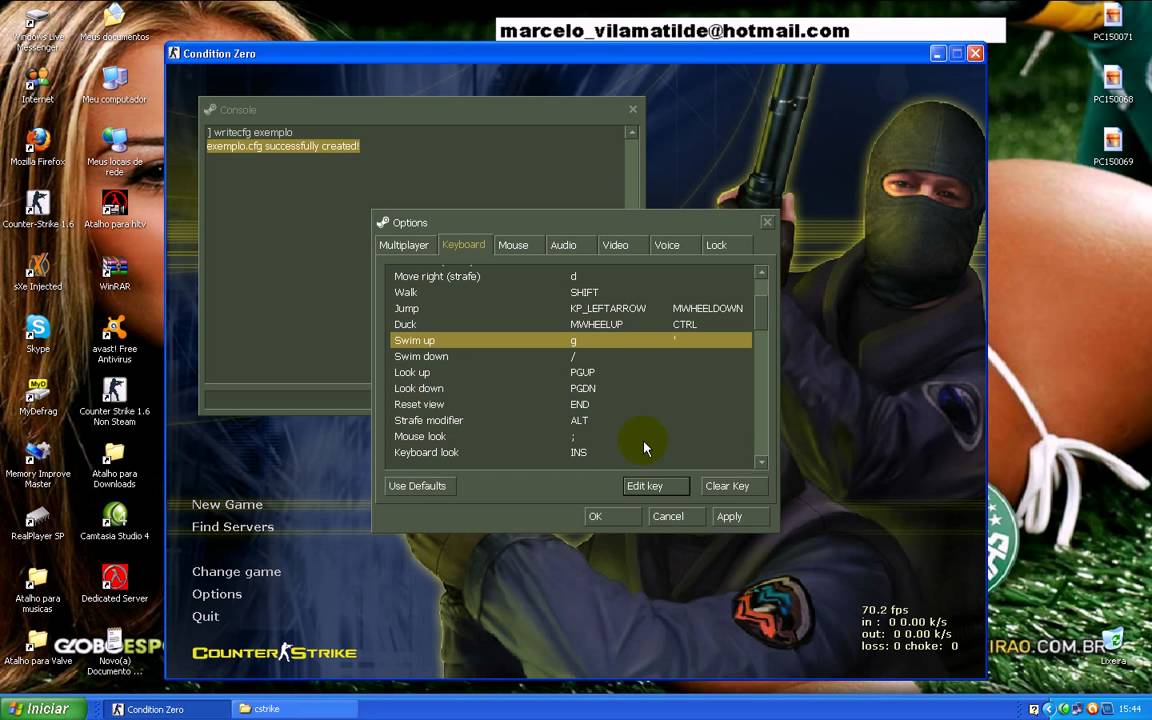The image size is (1152, 720).
Task: Open Camtasia Studio 4 desktop icon
Action: pyautogui.click(x=114, y=522)
